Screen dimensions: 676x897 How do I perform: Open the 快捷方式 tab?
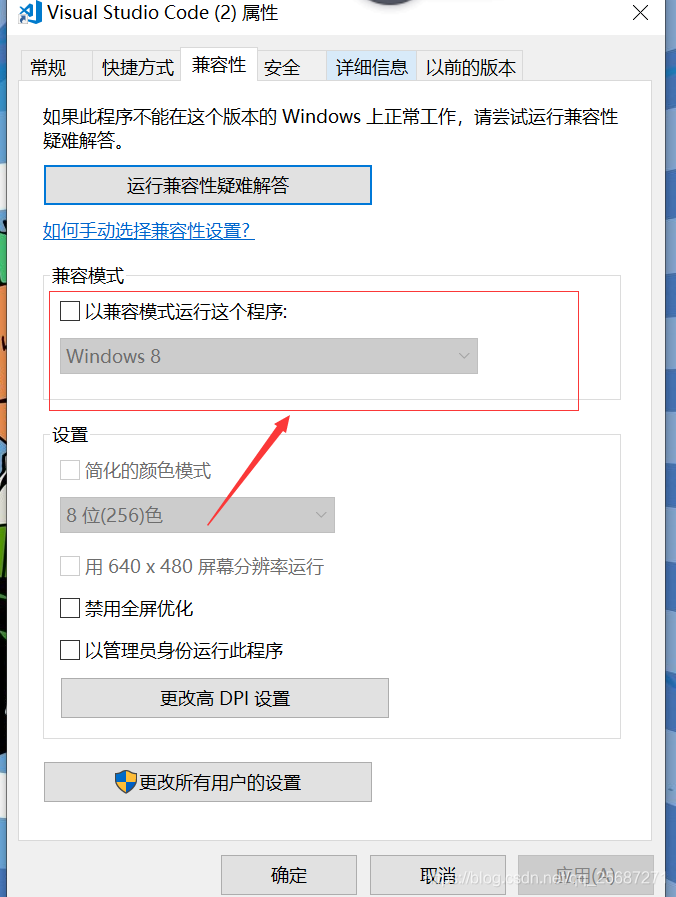[137, 67]
